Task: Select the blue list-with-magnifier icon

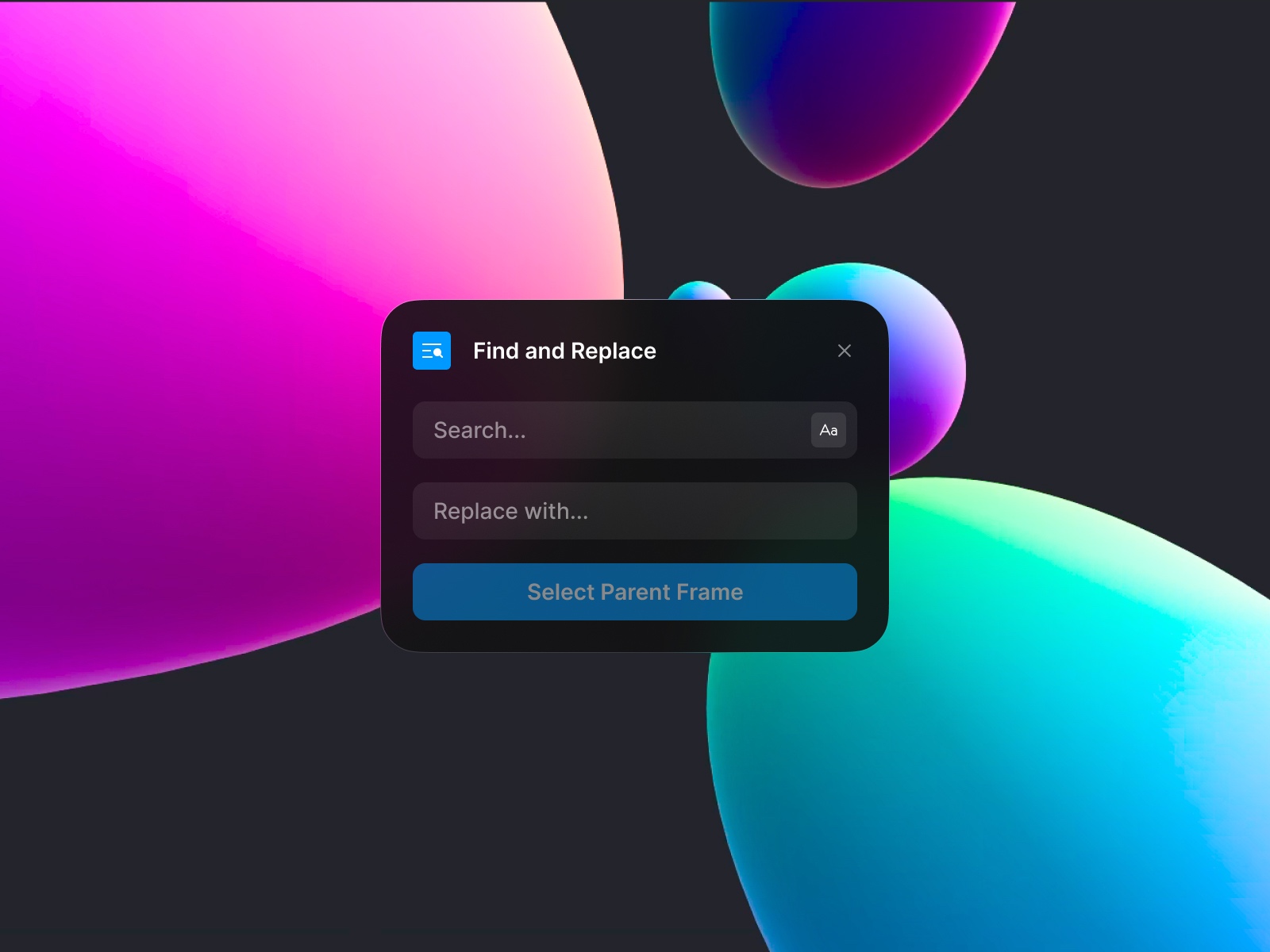Action: click(433, 350)
